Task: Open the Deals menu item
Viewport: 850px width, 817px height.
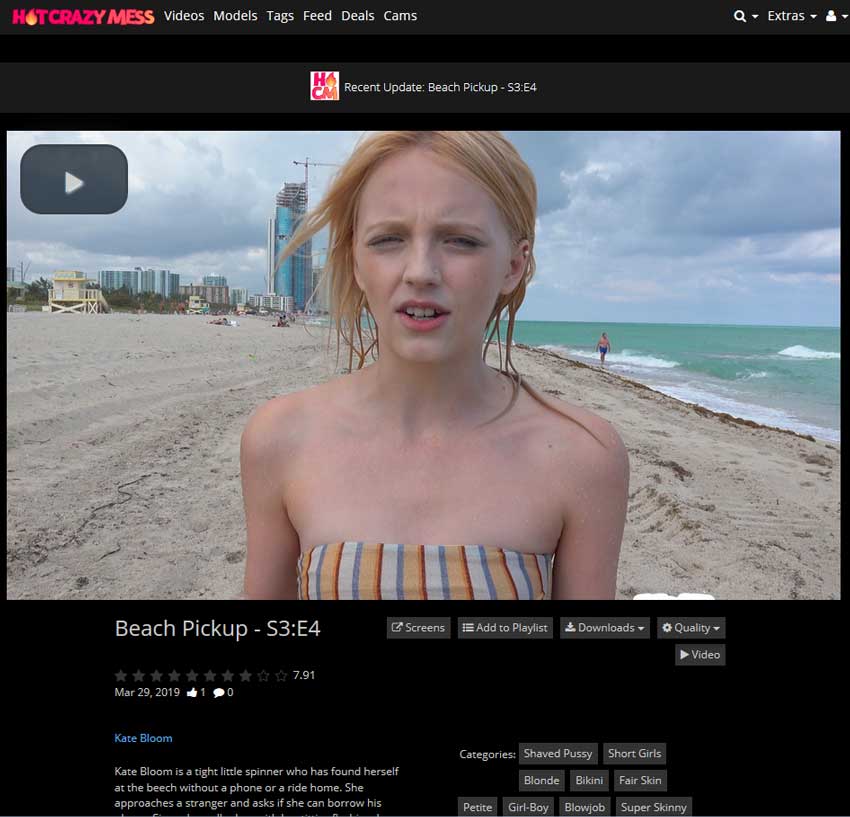Action: point(357,16)
